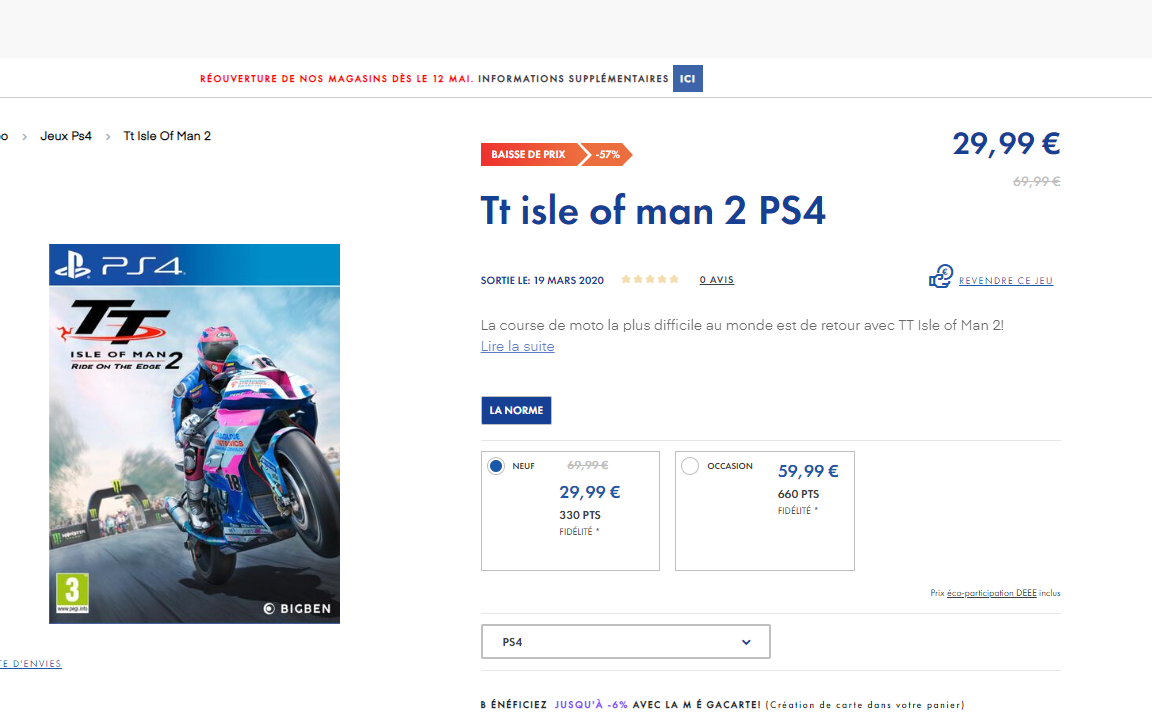This screenshot has height=727, width=1152.
Task: Go to Jeux Ps4 breadcrumb
Action: coord(66,137)
